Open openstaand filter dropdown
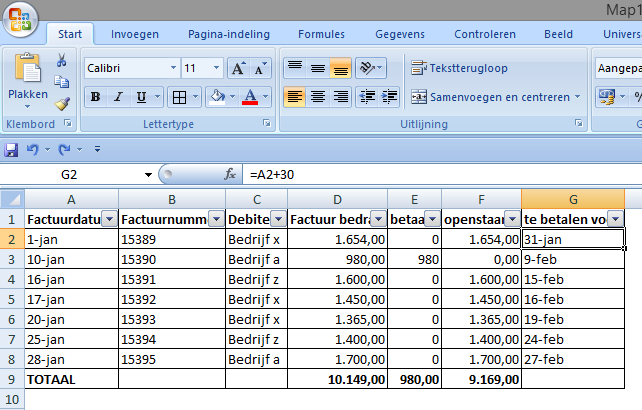Image resolution: width=642 pixels, height=410 pixels. [x=512, y=220]
